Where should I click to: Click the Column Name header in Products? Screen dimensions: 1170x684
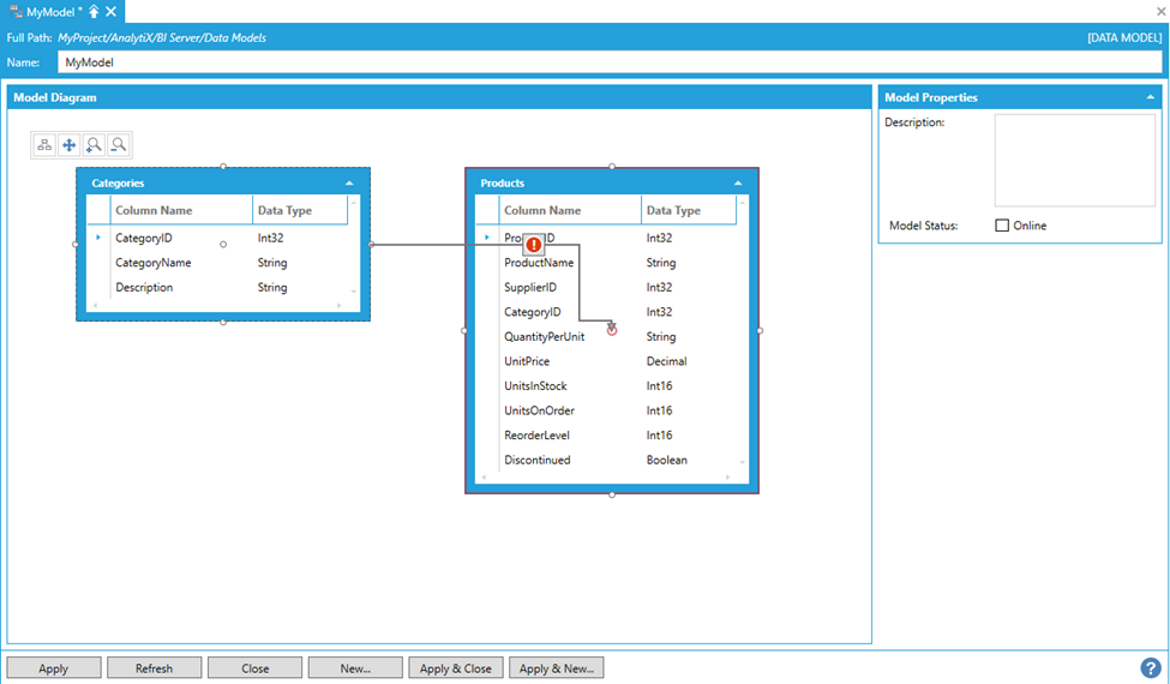(542, 211)
